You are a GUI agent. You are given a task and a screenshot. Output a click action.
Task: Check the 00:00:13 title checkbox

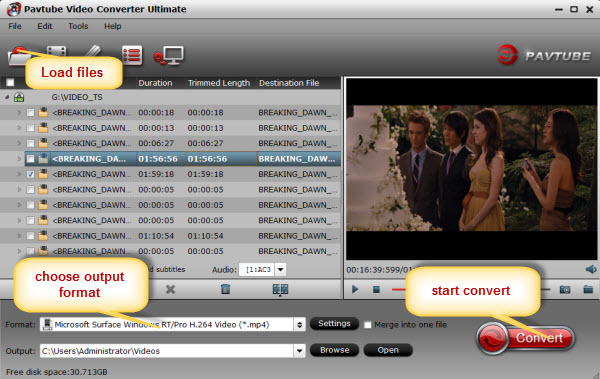pos(30,128)
